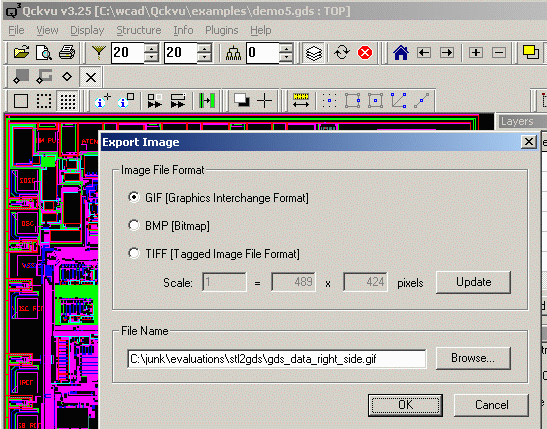The image size is (547, 429).
Task: Toggle the stacked layers icon
Action: point(314,53)
